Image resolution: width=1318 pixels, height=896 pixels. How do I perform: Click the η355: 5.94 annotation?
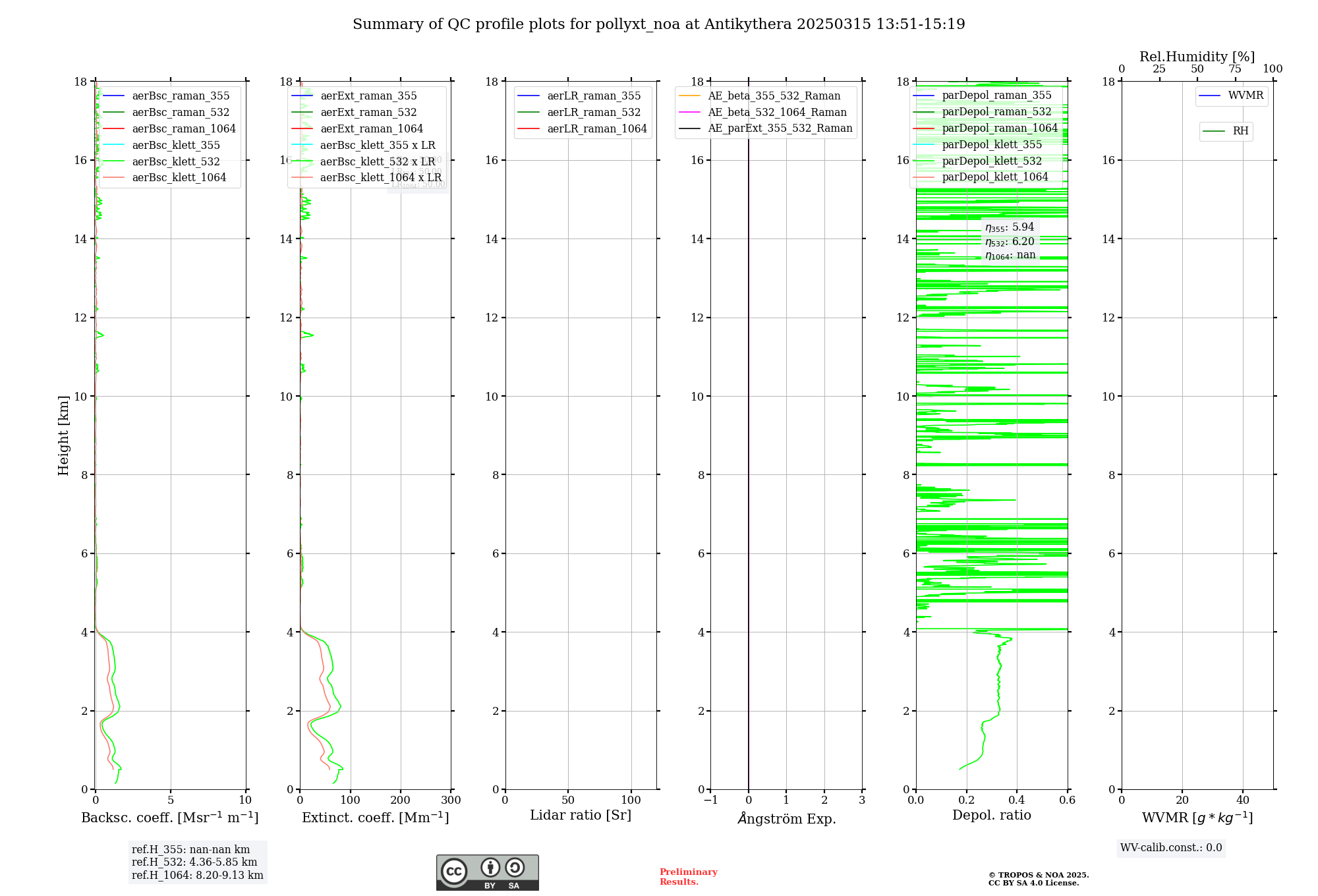click(1010, 227)
